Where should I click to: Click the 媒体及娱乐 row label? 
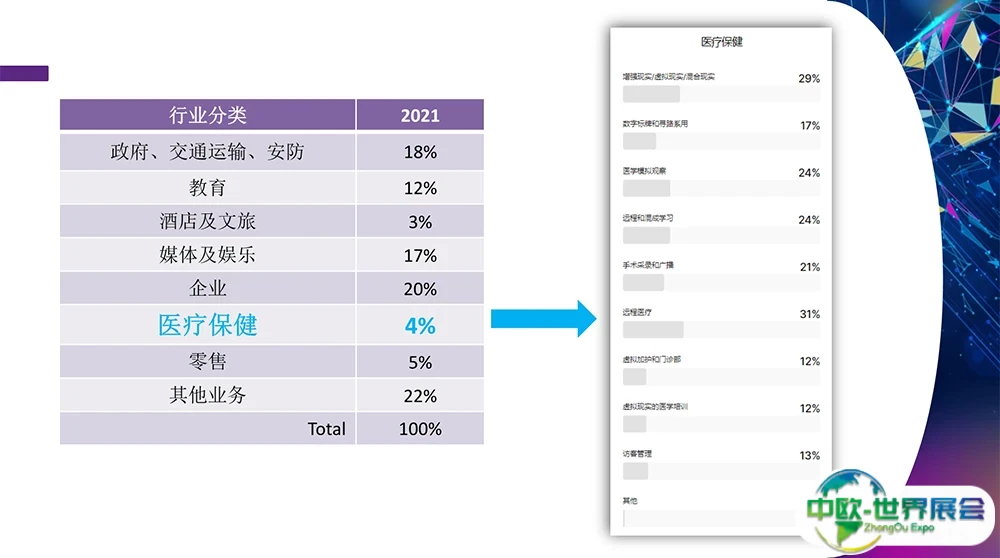click(x=207, y=255)
